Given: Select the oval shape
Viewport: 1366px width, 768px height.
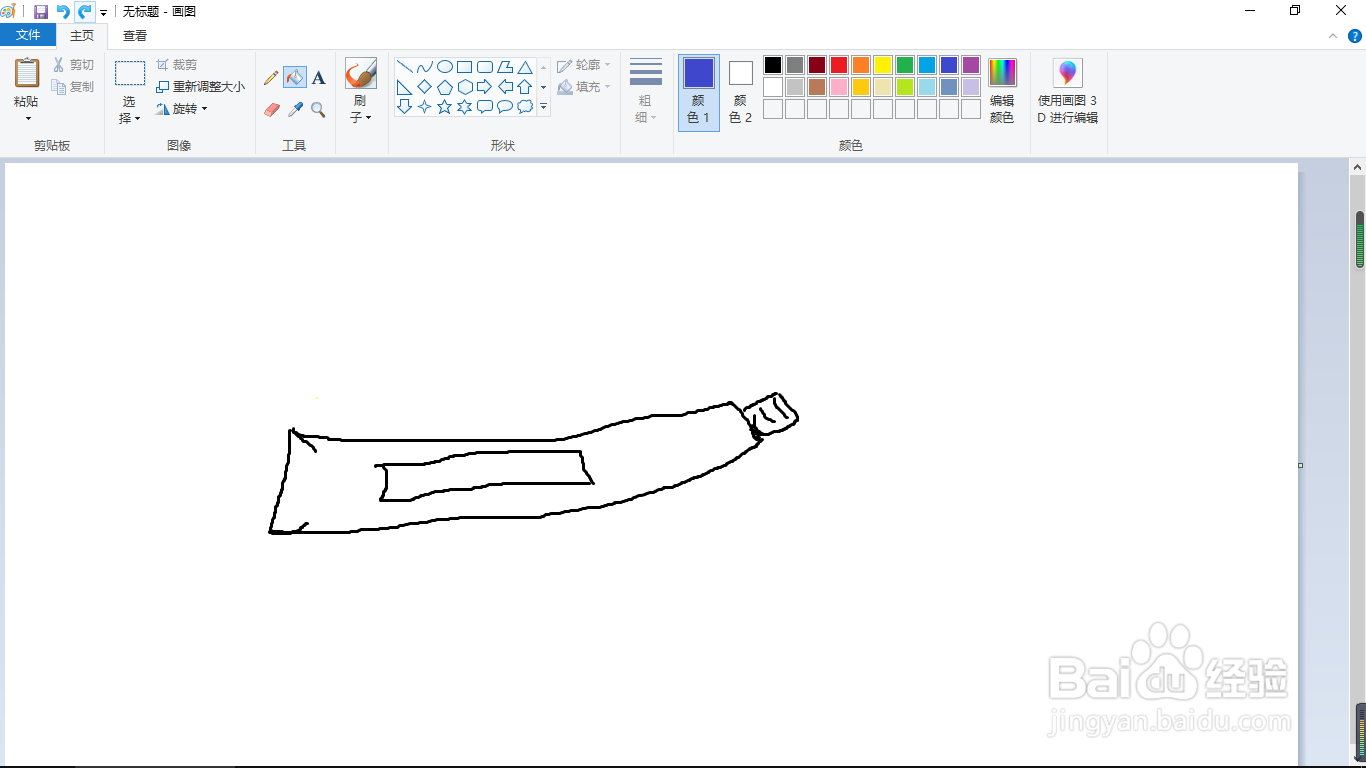Looking at the screenshot, I should [x=445, y=67].
